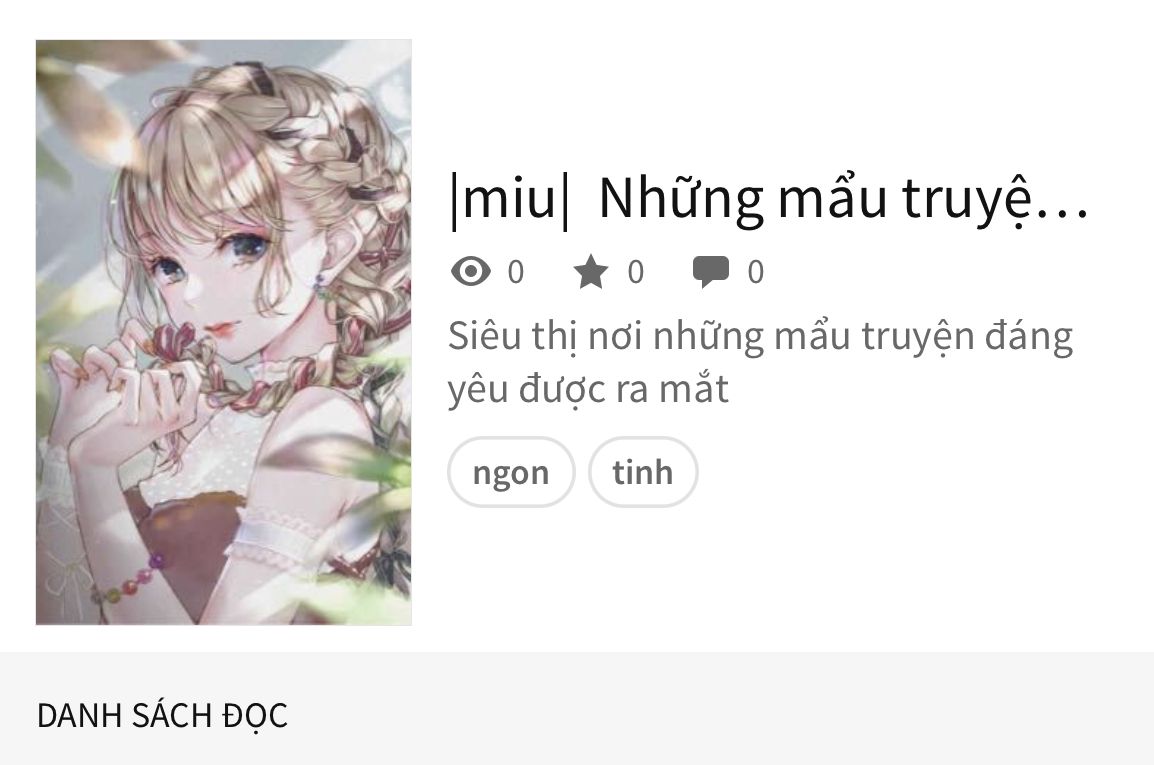Viewport: 1154px width, 765px height.
Task: Click the eye views icon
Action: (x=470, y=271)
